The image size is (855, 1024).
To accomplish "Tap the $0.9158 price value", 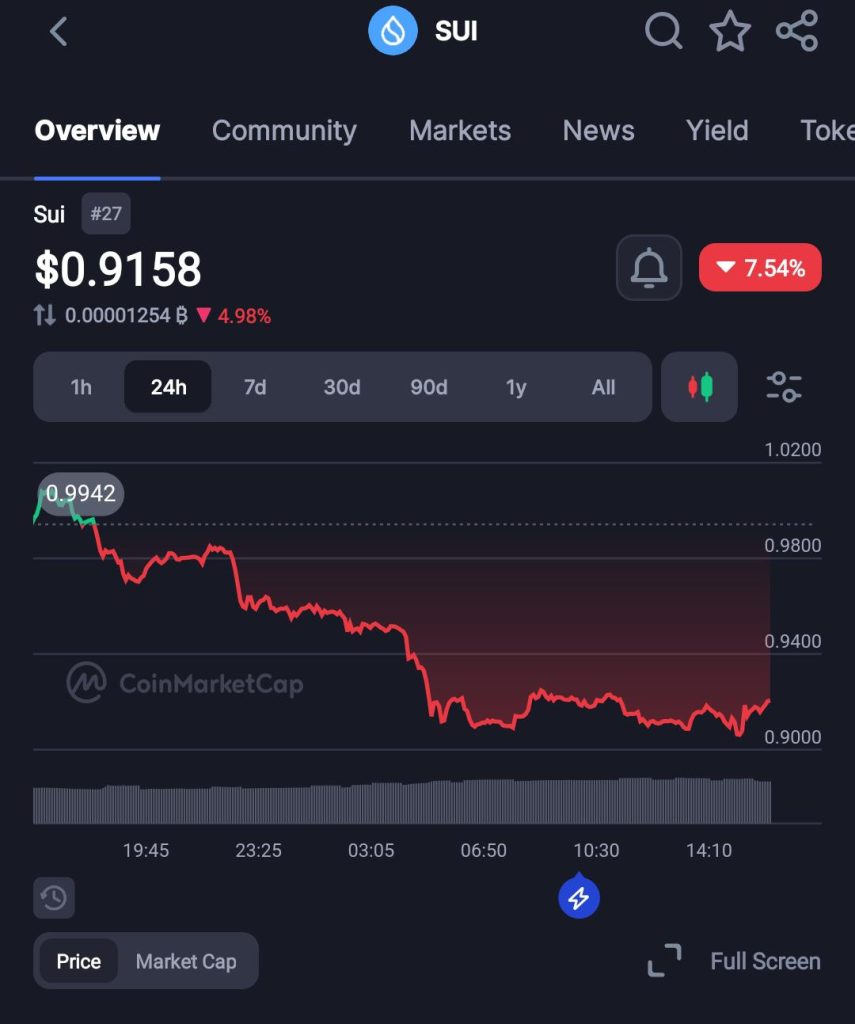I will pos(118,269).
